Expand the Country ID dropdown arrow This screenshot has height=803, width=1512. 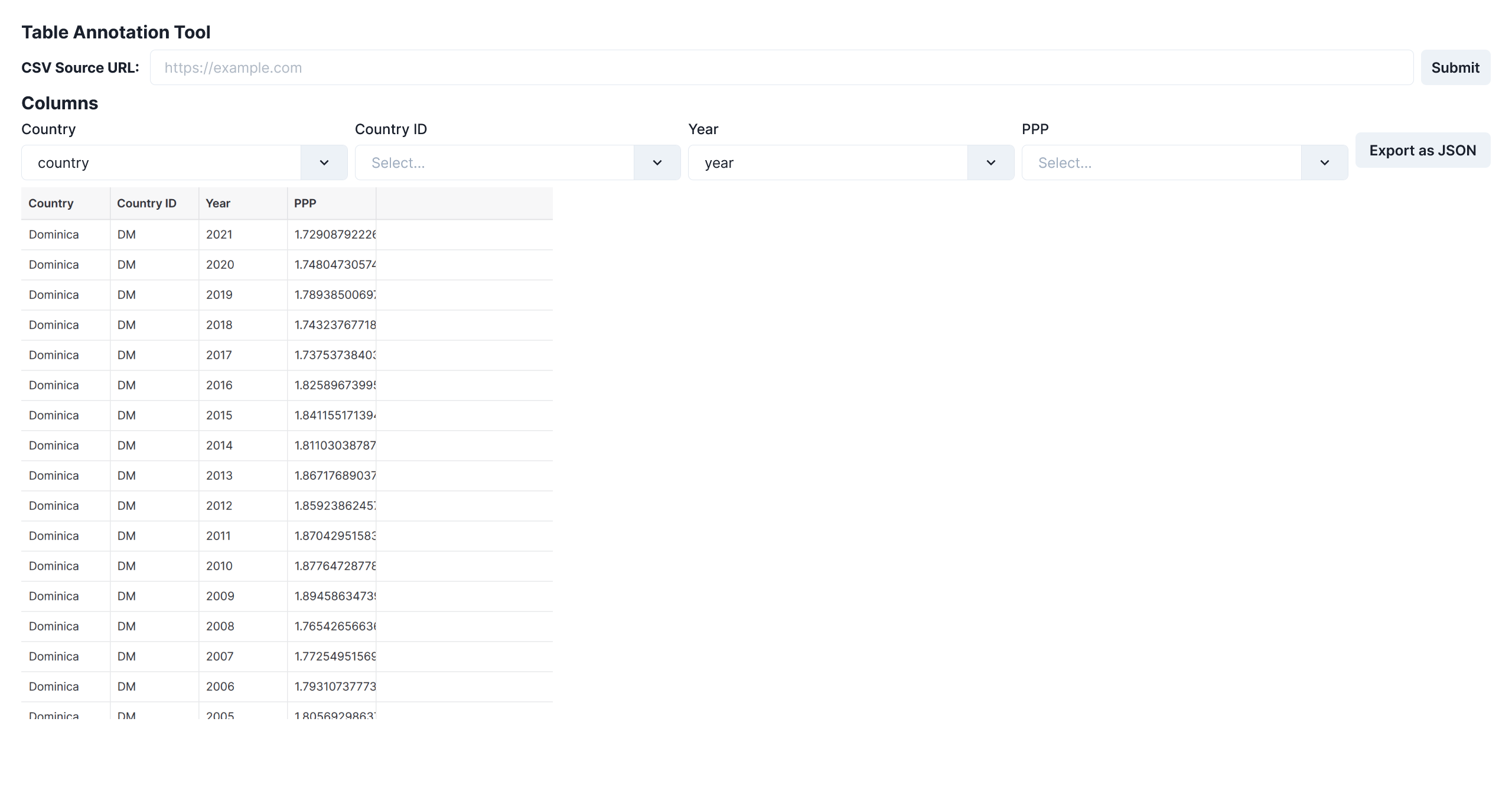coord(657,162)
